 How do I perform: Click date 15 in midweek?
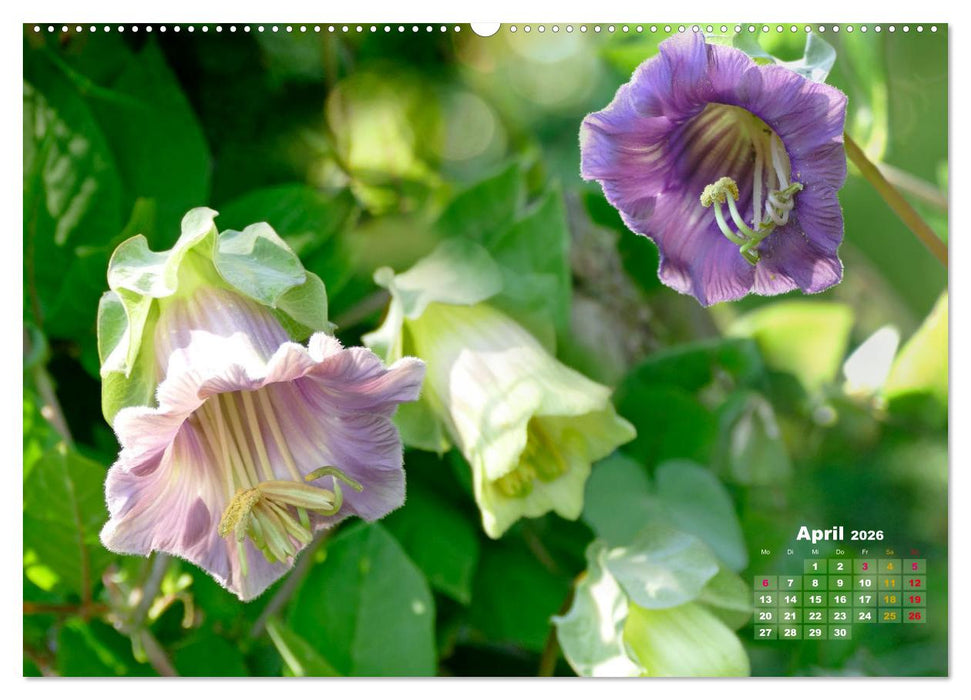pyautogui.click(x=815, y=599)
